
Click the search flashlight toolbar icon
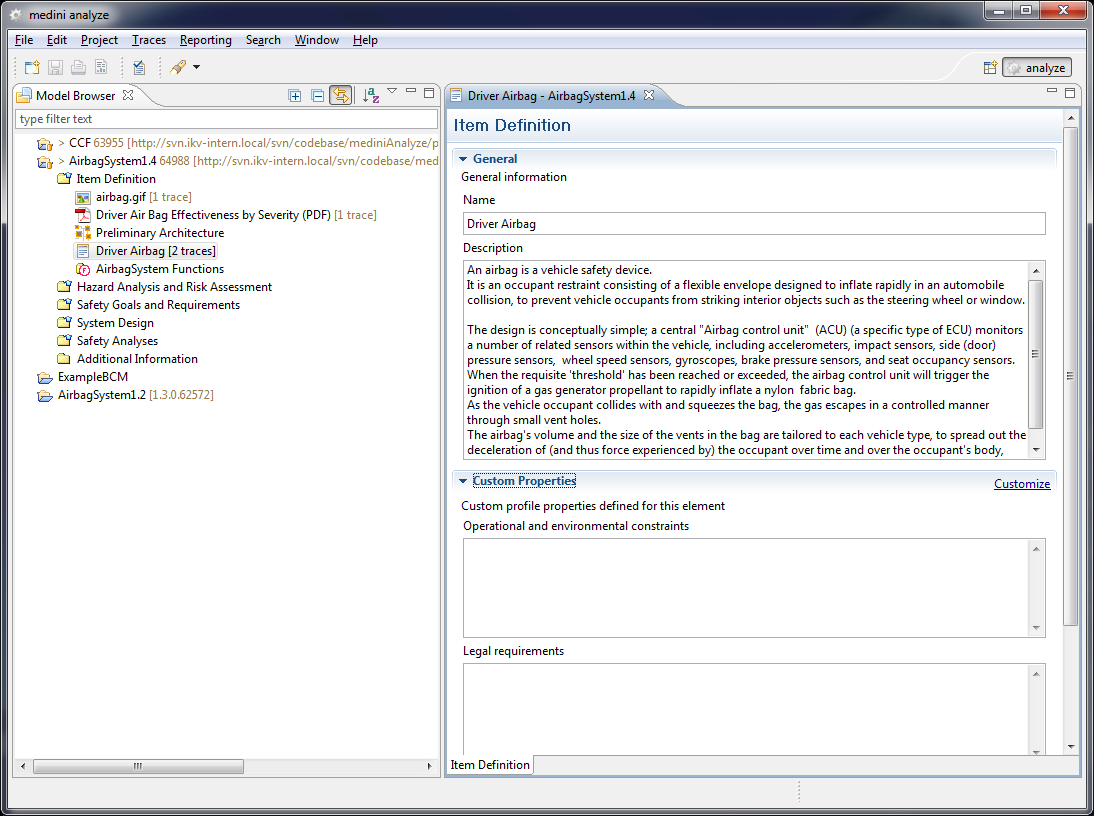point(179,67)
